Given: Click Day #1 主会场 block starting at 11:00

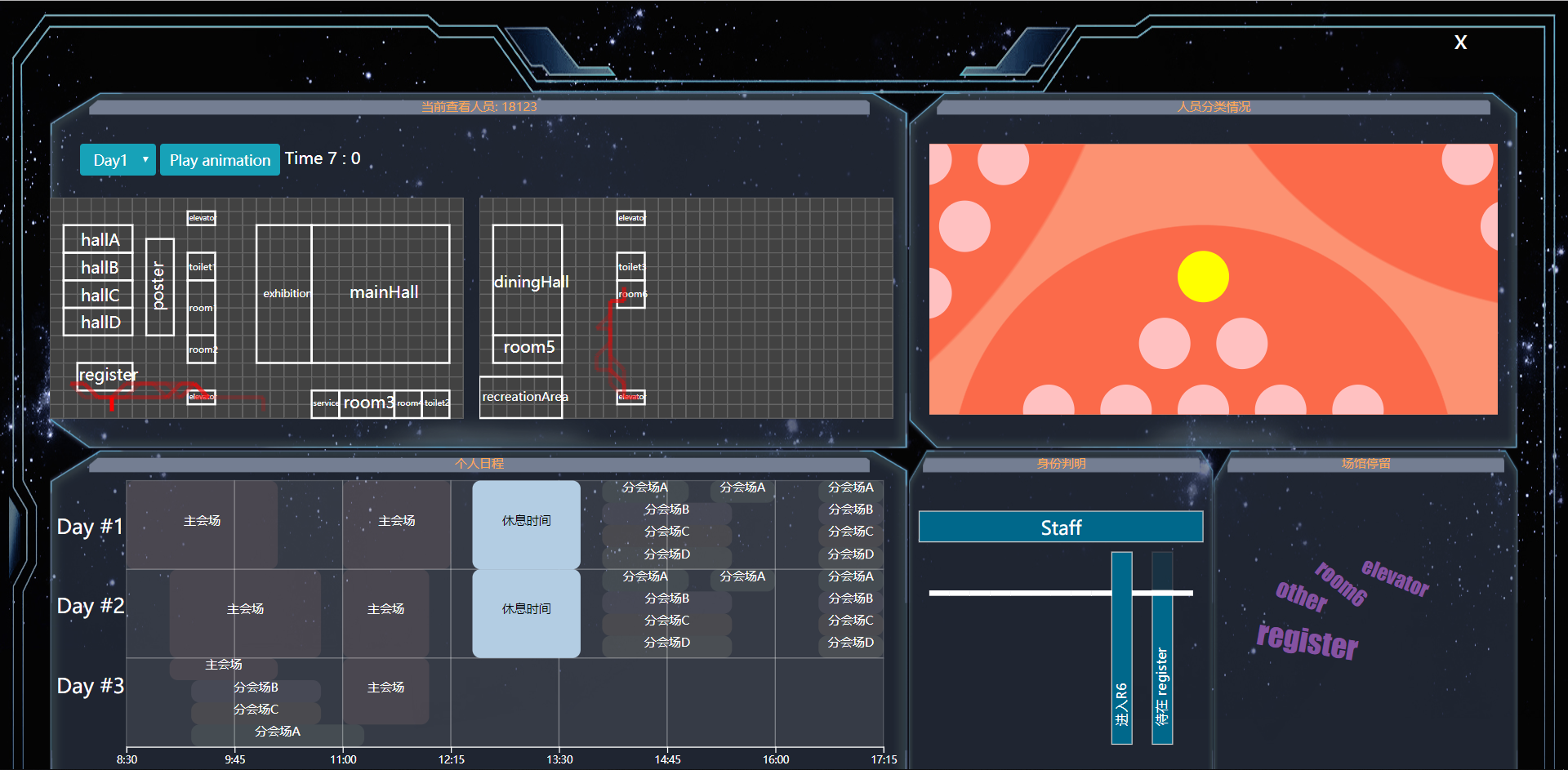Looking at the screenshot, I should pos(396,524).
